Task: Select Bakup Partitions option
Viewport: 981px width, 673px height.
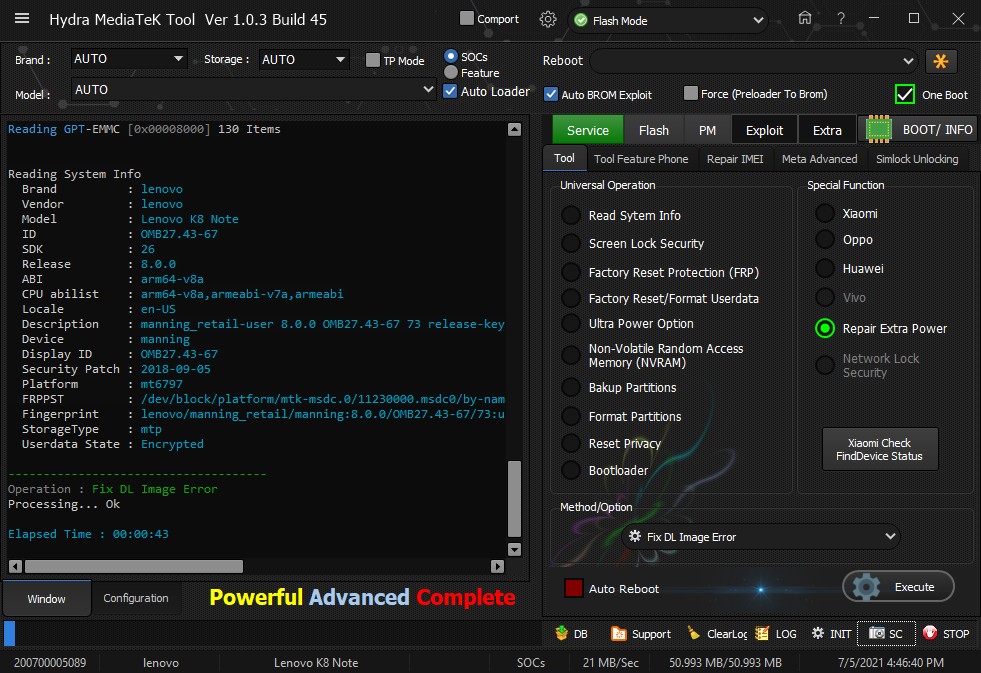Action: (571, 387)
